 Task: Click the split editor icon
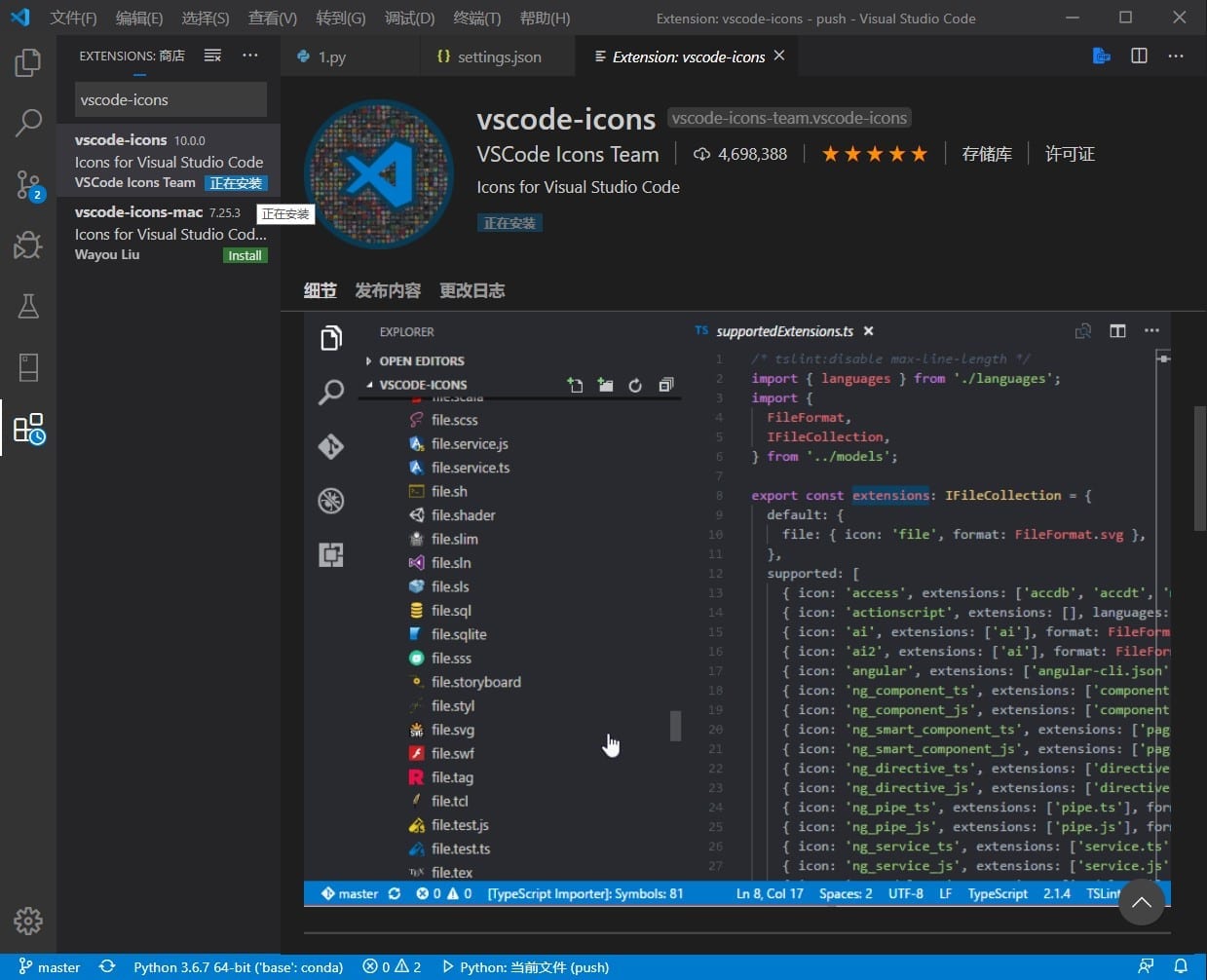[x=1139, y=57]
